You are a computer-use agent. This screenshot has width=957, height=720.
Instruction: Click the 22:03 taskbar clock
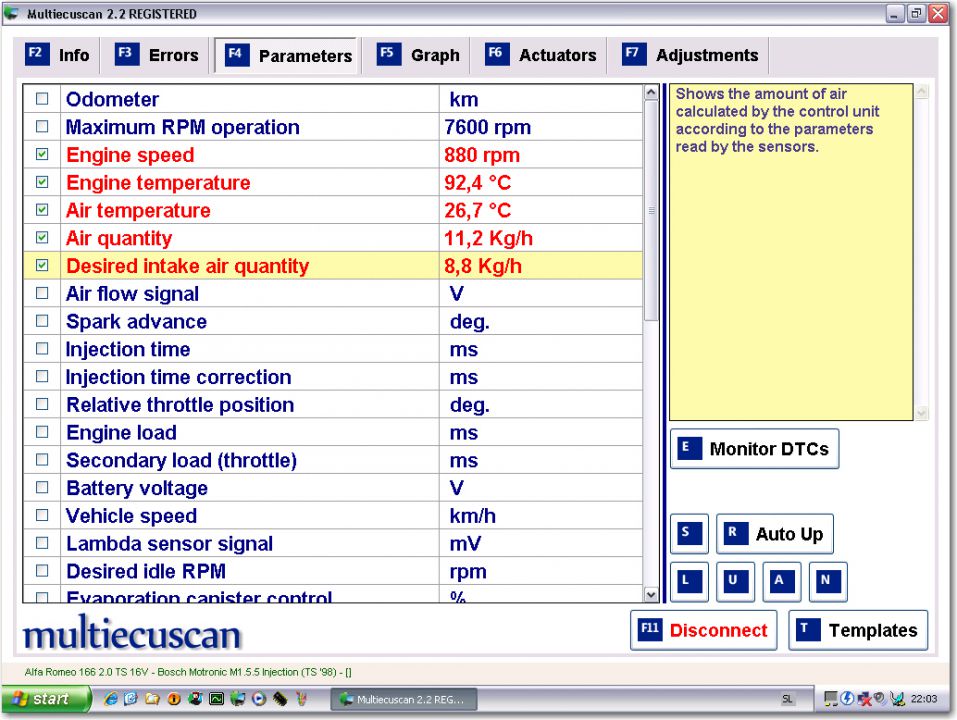(923, 699)
